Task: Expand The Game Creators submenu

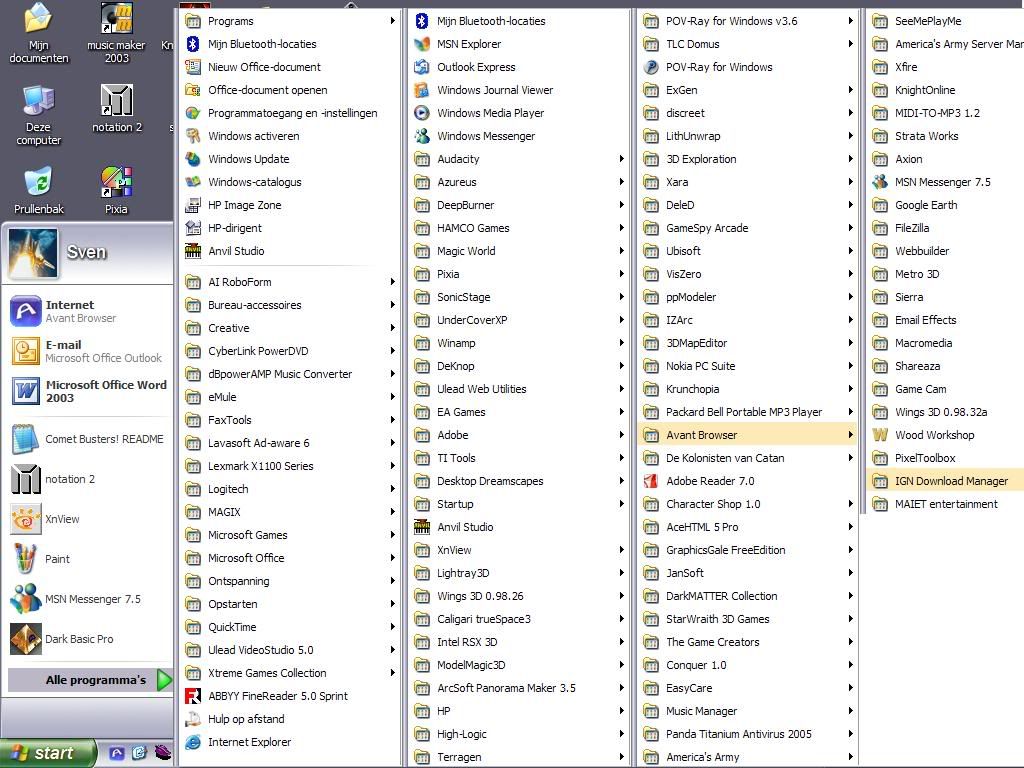Action: click(x=747, y=642)
